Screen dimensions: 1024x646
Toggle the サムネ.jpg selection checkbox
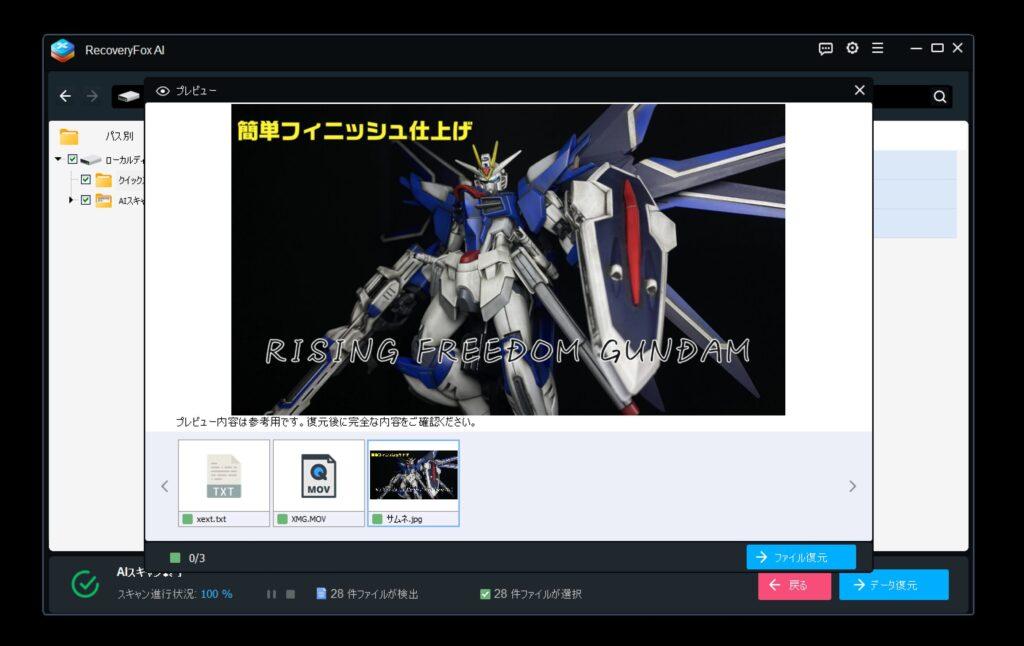377,519
